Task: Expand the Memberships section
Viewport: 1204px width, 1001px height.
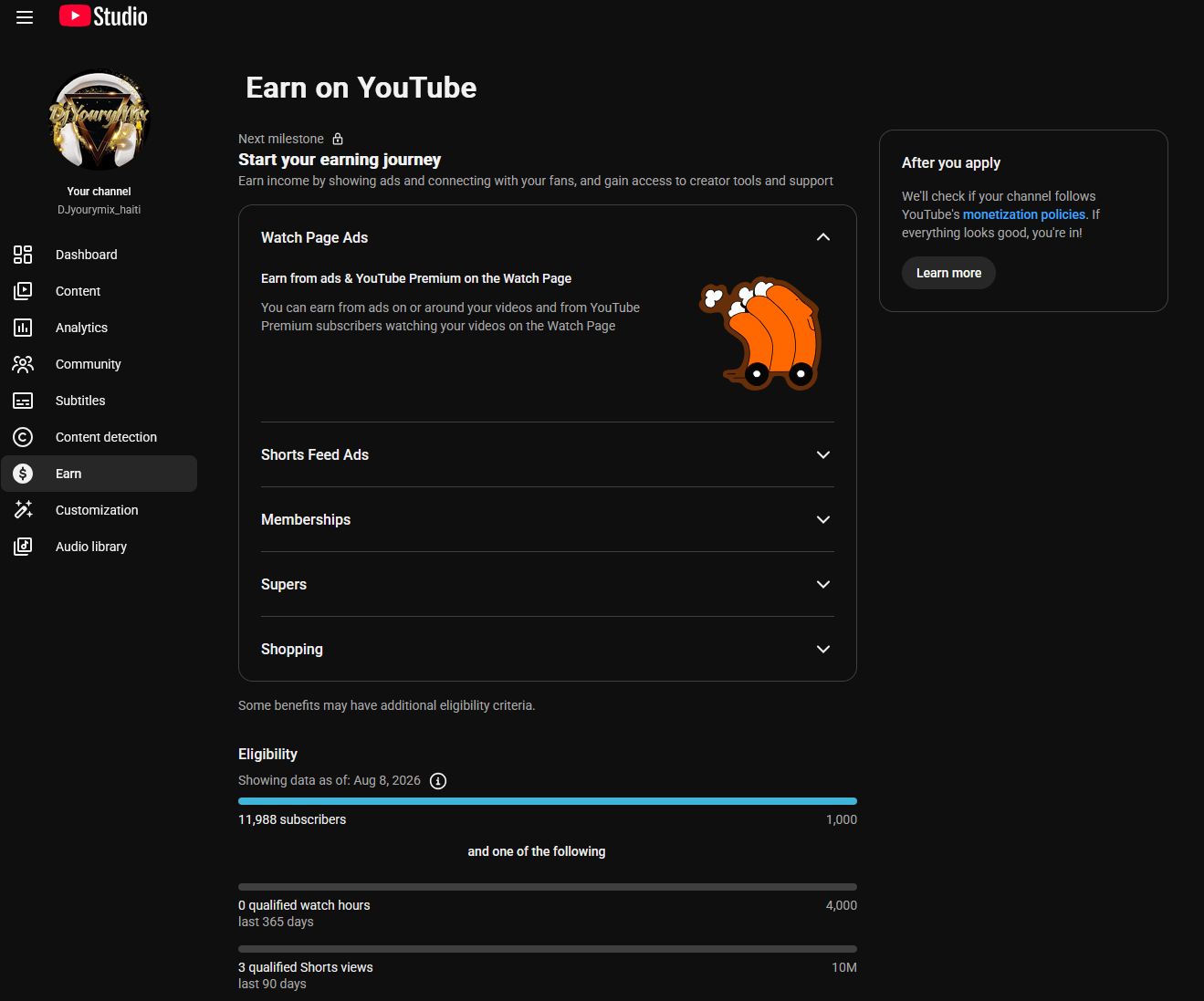Action: coord(823,519)
